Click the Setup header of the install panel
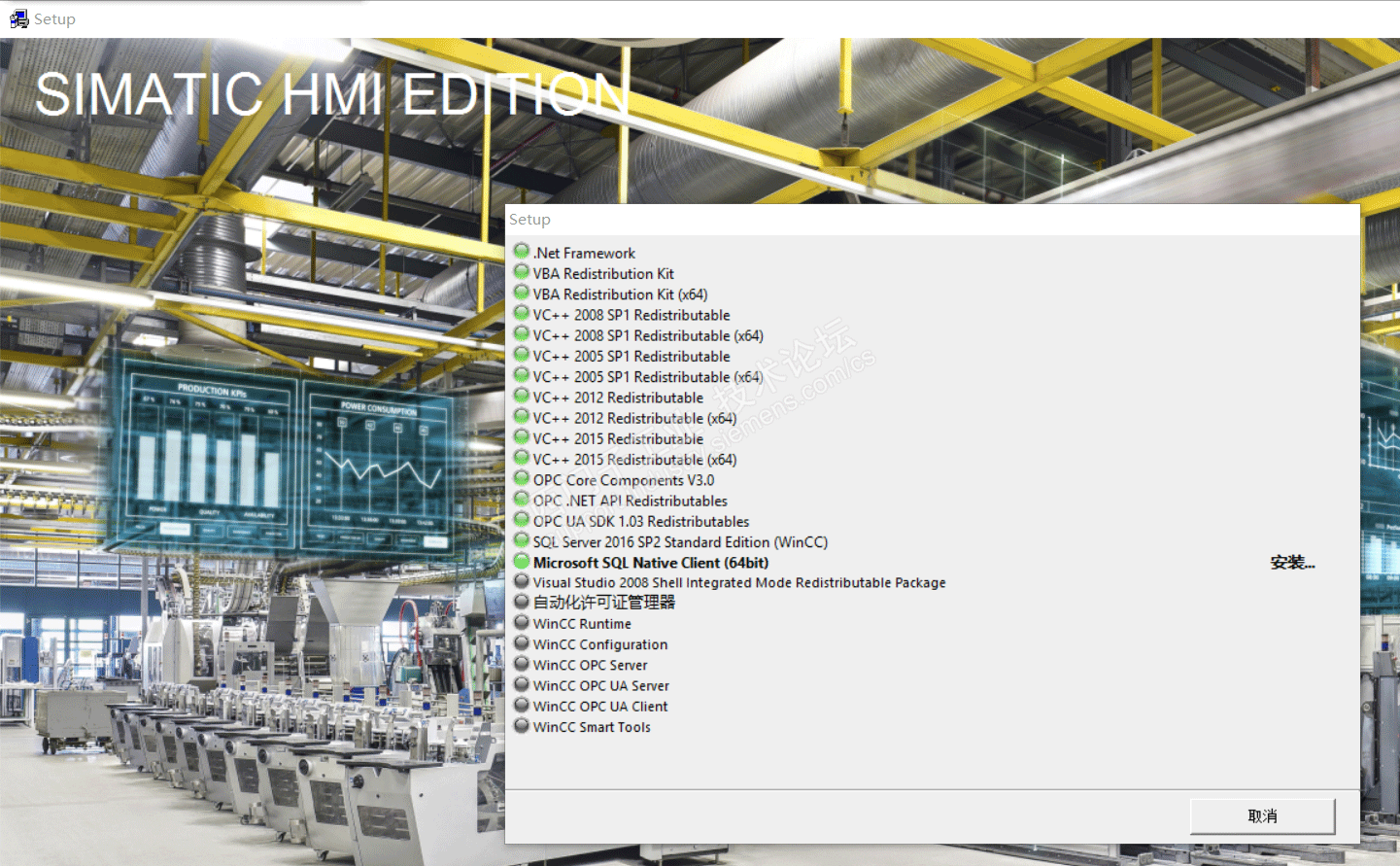The image size is (1400, 866). click(529, 220)
